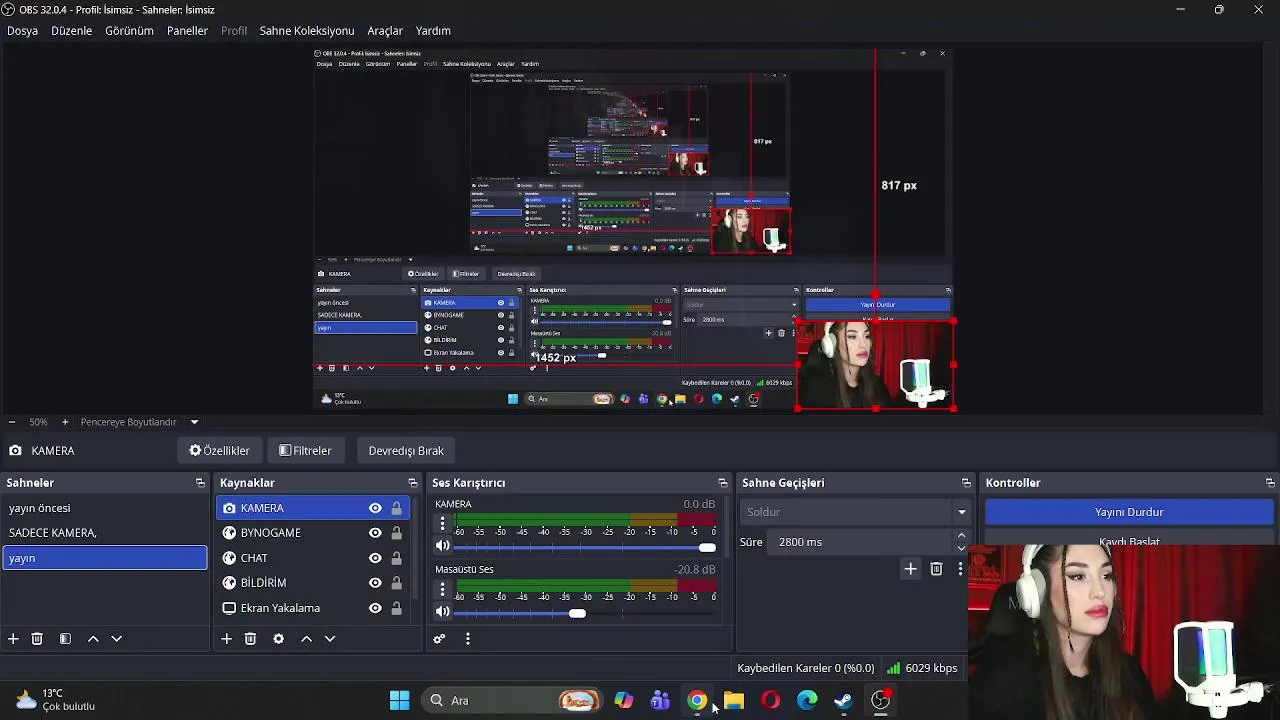Viewport: 1280px width, 720px height.
Task: Open scene filters icon in the Sahneler toolbar
Action: pos(65,639)
